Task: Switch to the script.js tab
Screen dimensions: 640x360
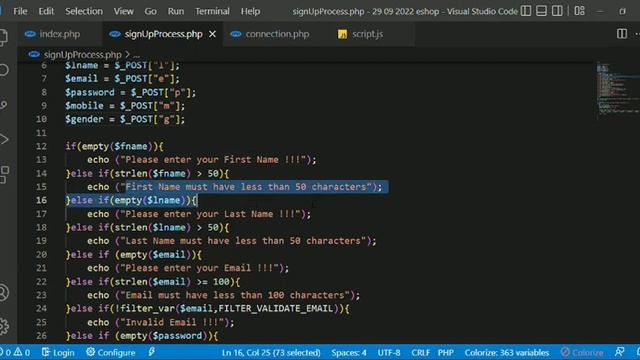Action: (367, 34)
